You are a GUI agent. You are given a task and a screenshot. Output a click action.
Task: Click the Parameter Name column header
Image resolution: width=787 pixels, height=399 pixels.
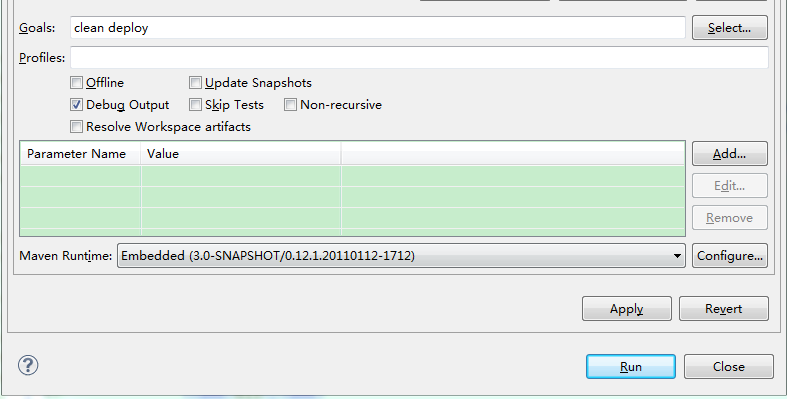coord(80,154)
